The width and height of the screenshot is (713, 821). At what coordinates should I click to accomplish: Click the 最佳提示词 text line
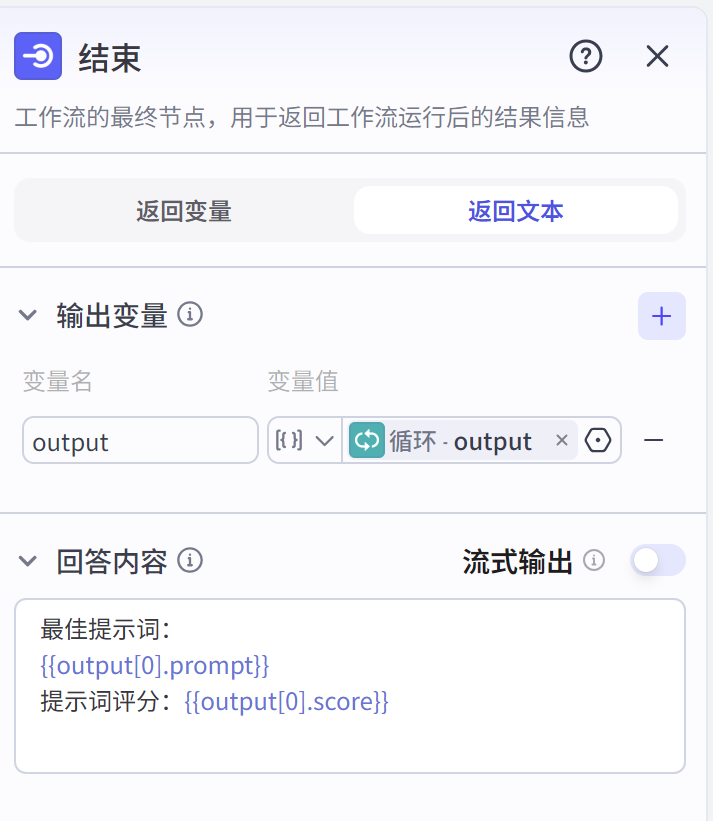coord(105,629)
